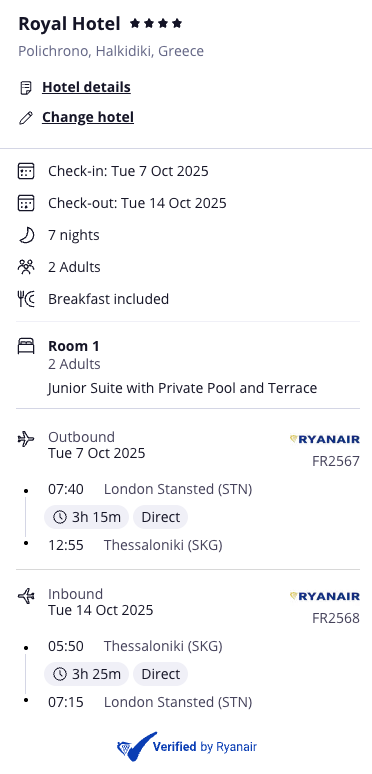This screenshot has width=372, height=774.
Task: Click the adults guests icon
Action: point(26,267)
